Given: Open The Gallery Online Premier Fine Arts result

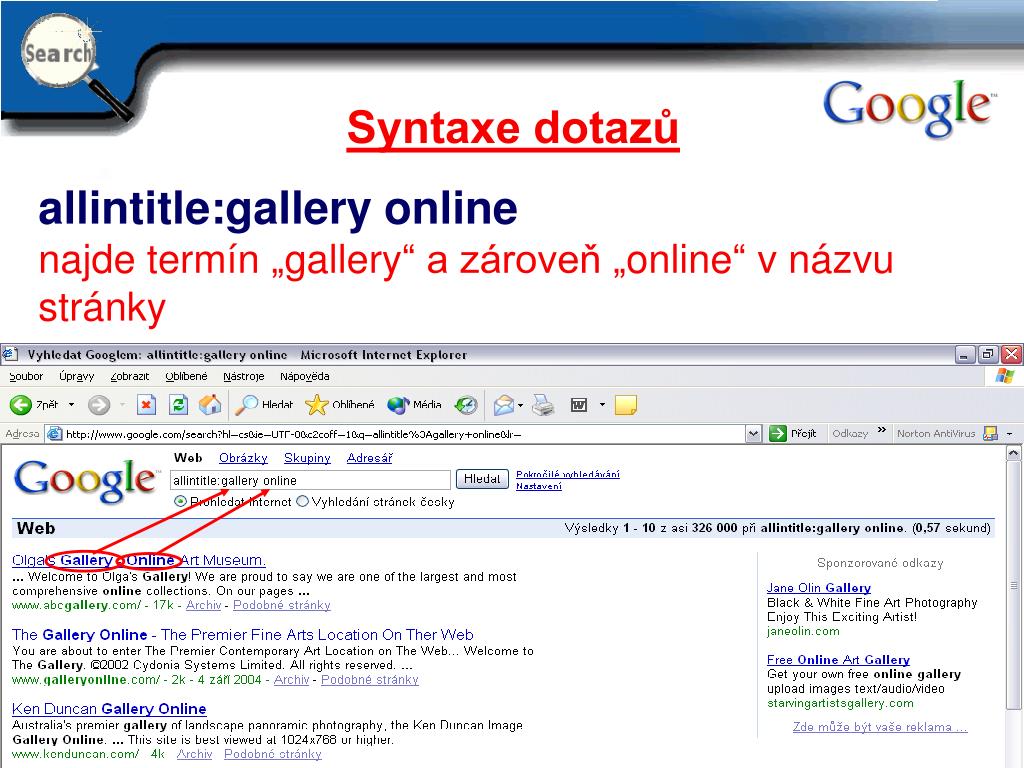Looking at the screenshot, I should tap(242, 635).
